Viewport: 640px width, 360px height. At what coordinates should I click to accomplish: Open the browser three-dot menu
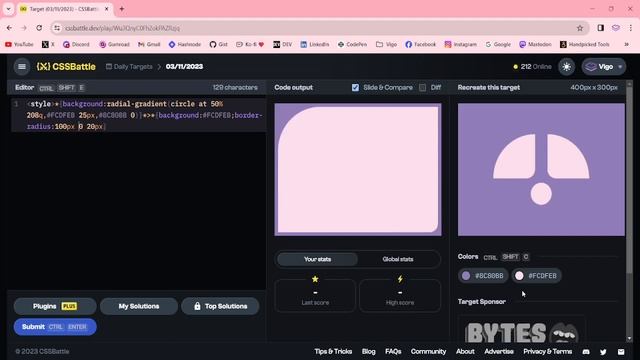click(x=631, y=28)
